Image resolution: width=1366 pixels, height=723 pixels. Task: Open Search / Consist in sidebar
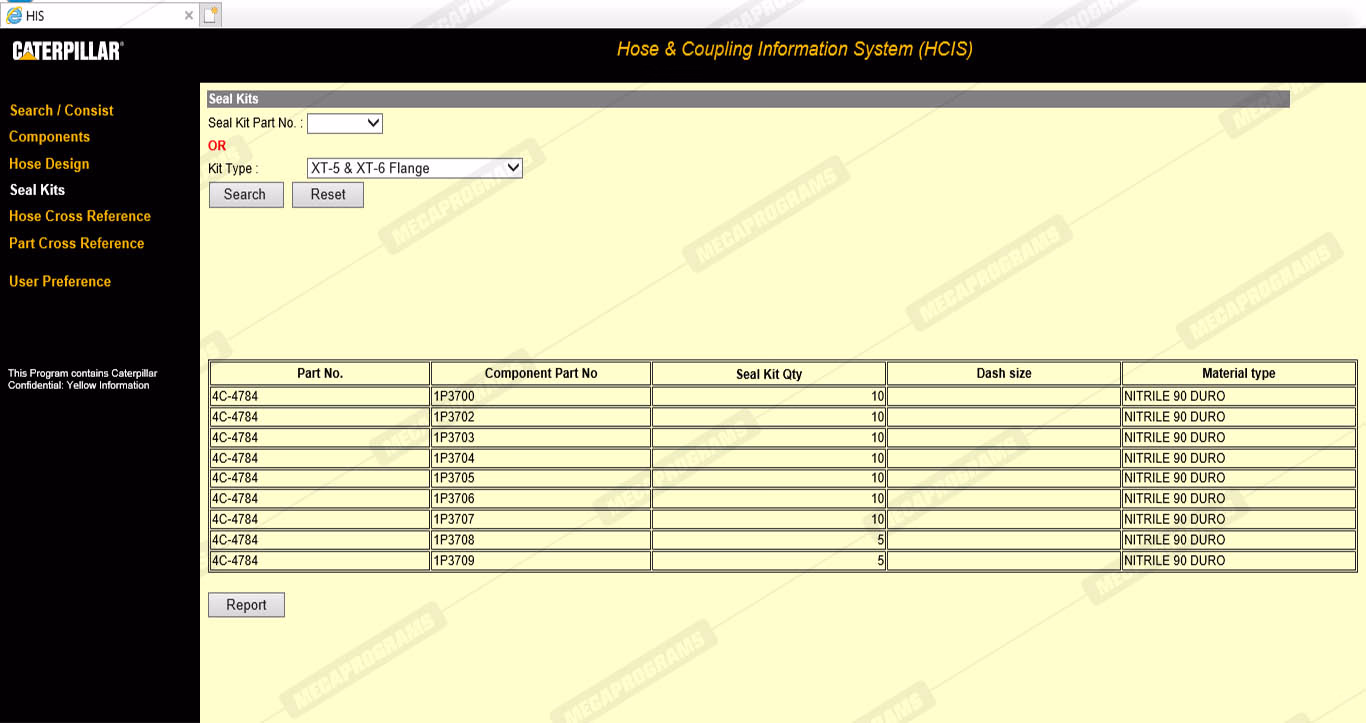pyautogui.click(x=61, y=111)
